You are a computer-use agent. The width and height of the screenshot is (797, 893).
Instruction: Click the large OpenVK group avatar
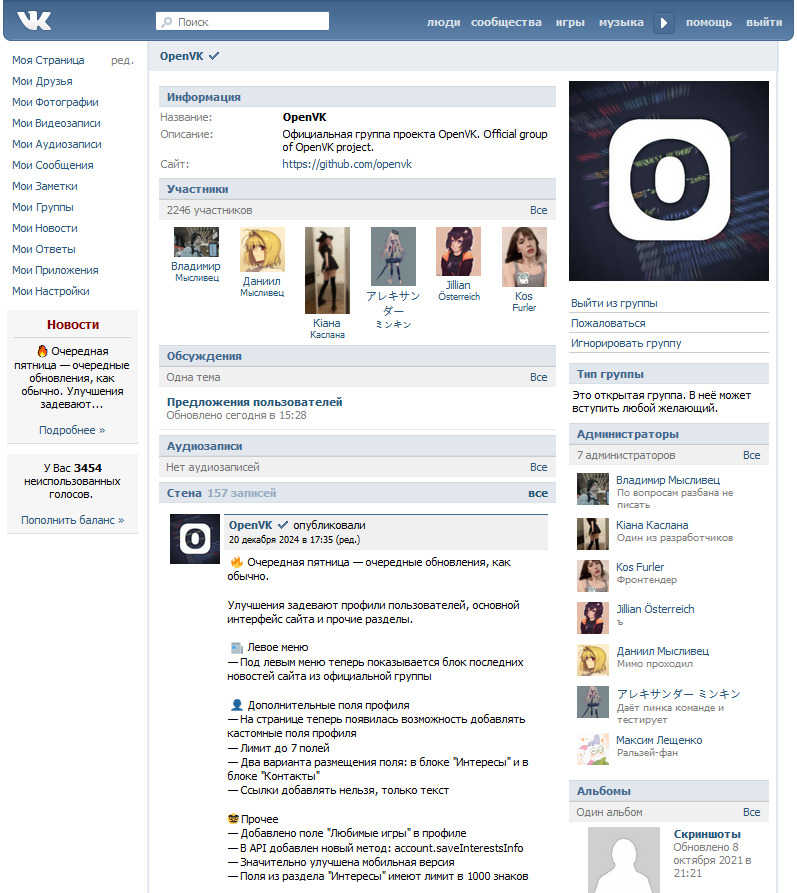[669, 181]
